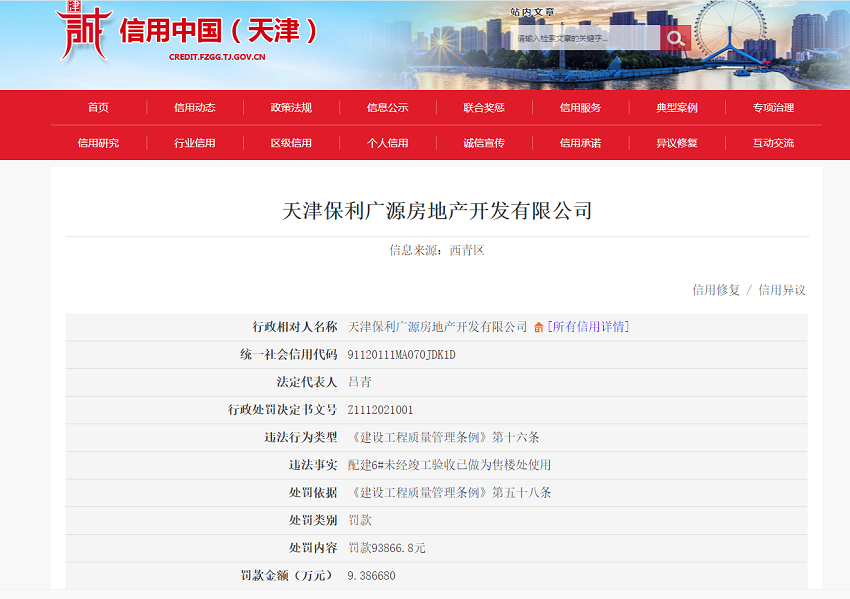The image size is (850, 599).
Task: Click the 法定代表人 row label
Action: point(307,382)
